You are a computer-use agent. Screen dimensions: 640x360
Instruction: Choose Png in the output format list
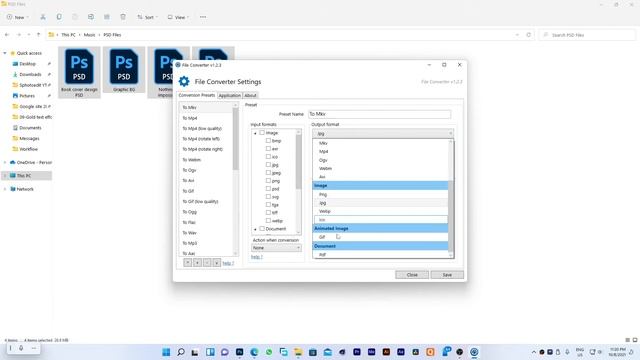(x=380, y=194)
